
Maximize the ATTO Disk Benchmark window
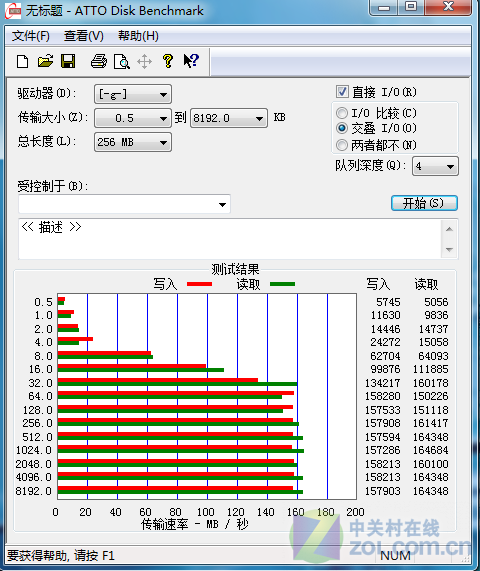click(411, 7)
